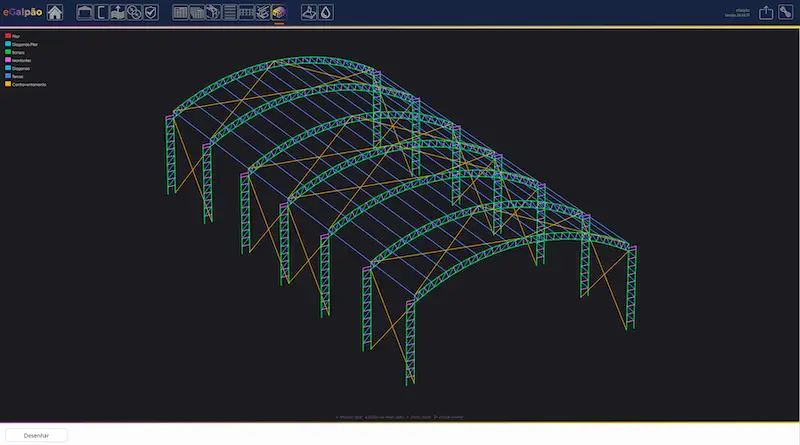Click the chain link connections icon
This screenshot has height=445, width=800.
pyautogui.click(x=133, y=13)
